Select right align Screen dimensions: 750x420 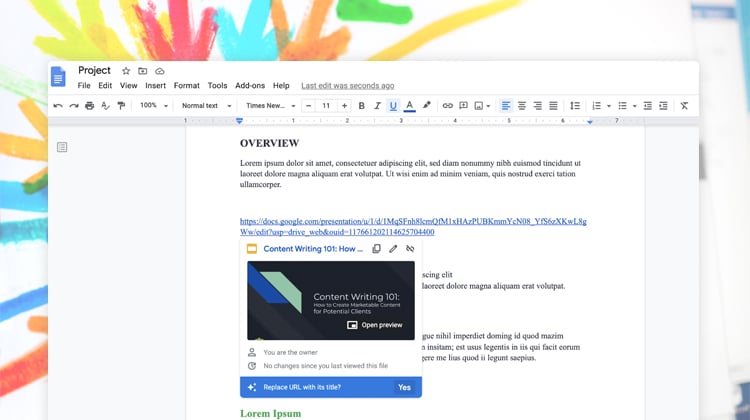[537, 106]
